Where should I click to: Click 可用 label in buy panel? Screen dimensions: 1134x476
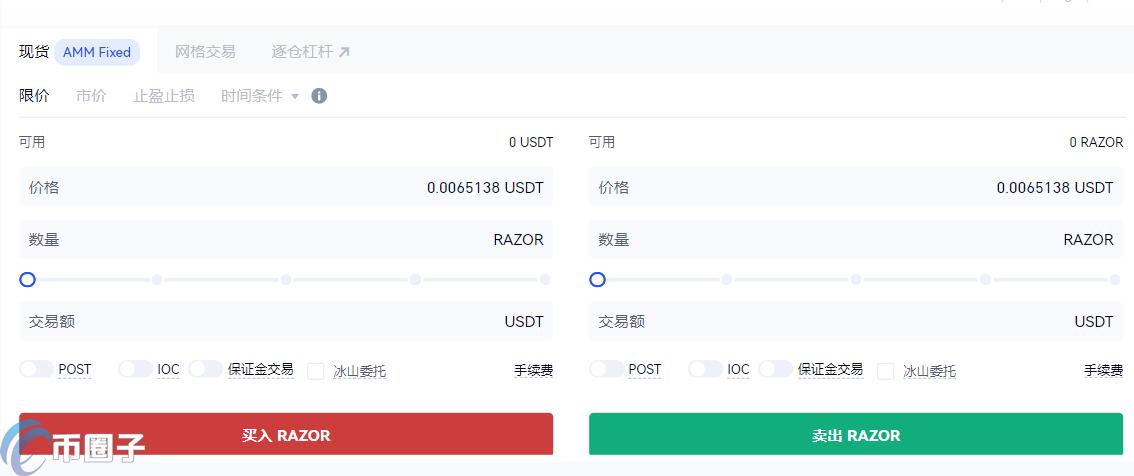click(32, 142)
